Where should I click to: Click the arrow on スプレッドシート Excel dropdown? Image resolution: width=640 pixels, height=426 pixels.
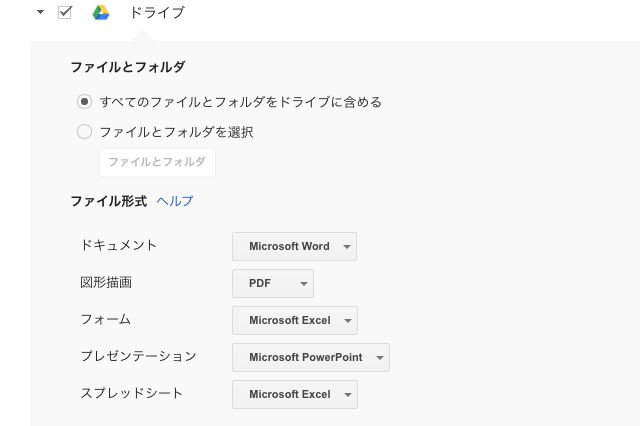pos(348,395)
